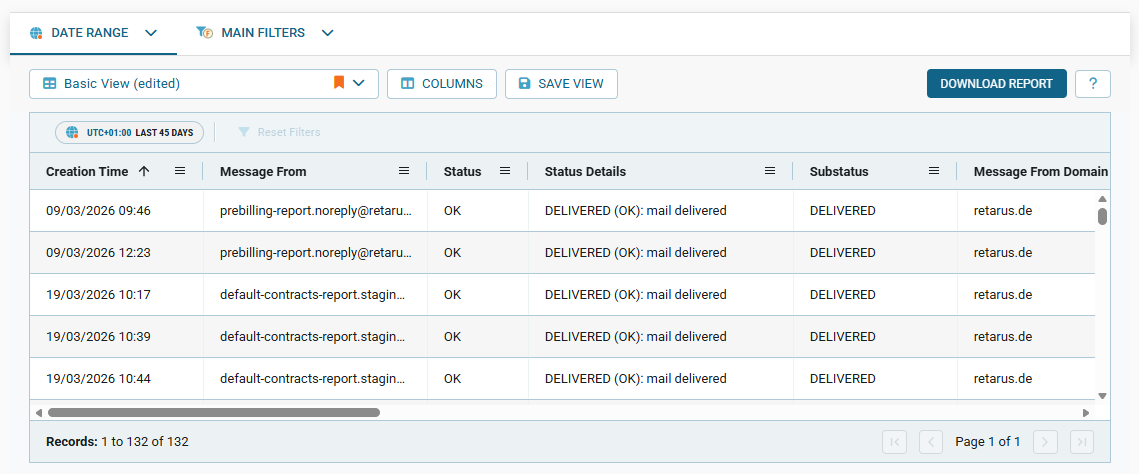Viewport: 1139px width, 474px height.
Task: Open the Main Filters tab
Action: (264, 33)
